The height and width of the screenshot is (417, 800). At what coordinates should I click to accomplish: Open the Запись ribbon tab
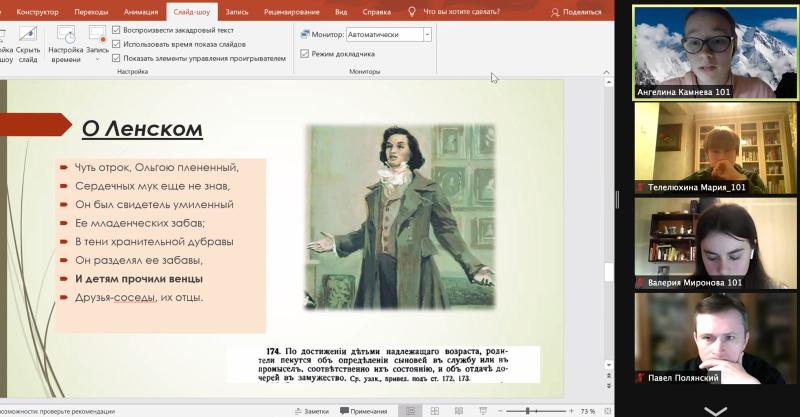237,12
